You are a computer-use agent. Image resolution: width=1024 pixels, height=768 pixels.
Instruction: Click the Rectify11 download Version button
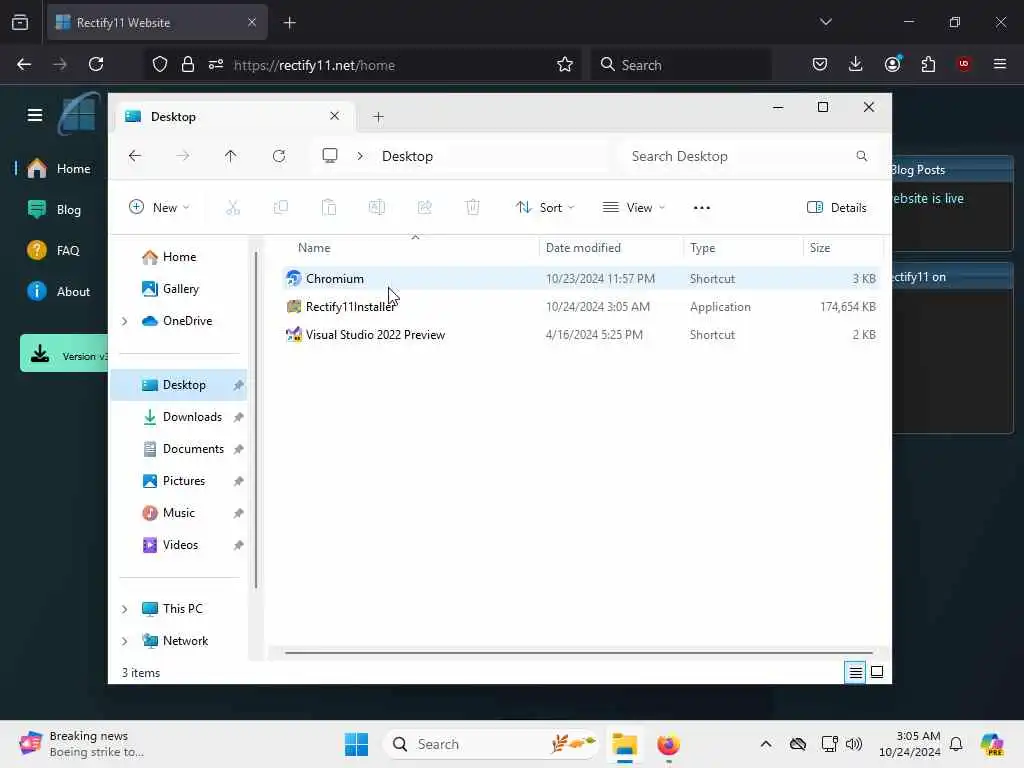point(64,353)
